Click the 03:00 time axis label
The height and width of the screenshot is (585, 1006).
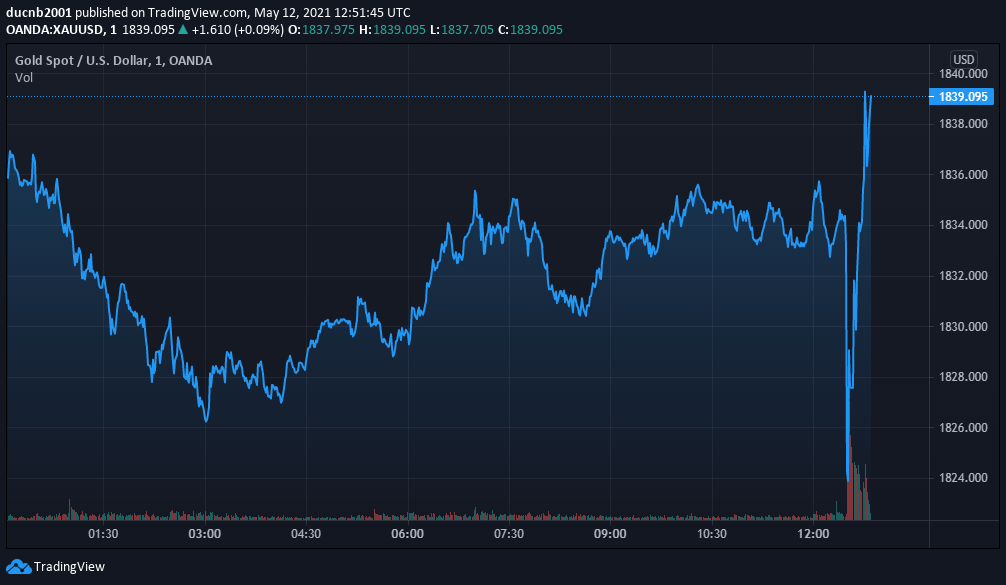click(205, 534)
